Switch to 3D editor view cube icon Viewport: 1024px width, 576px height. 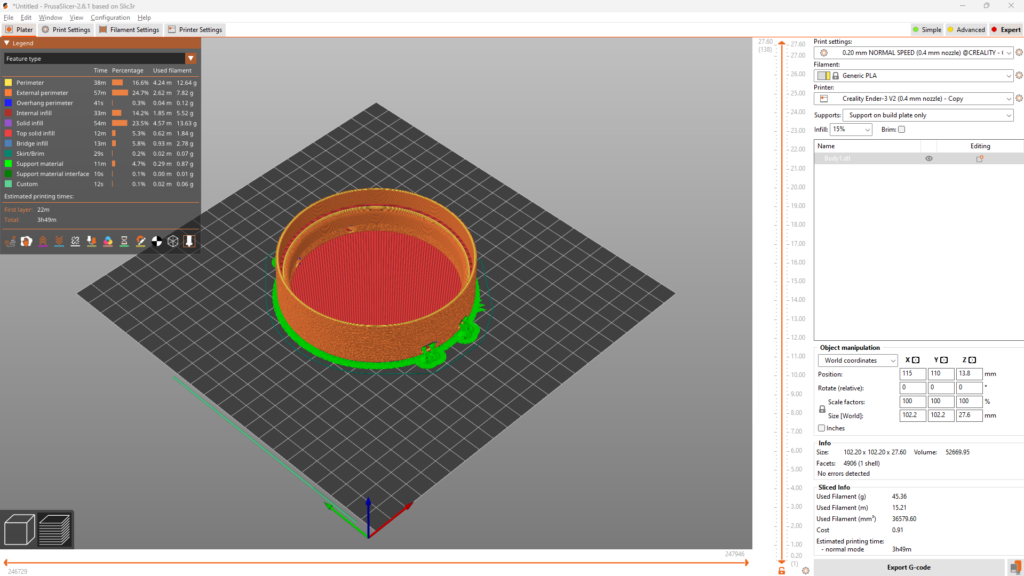19,530
